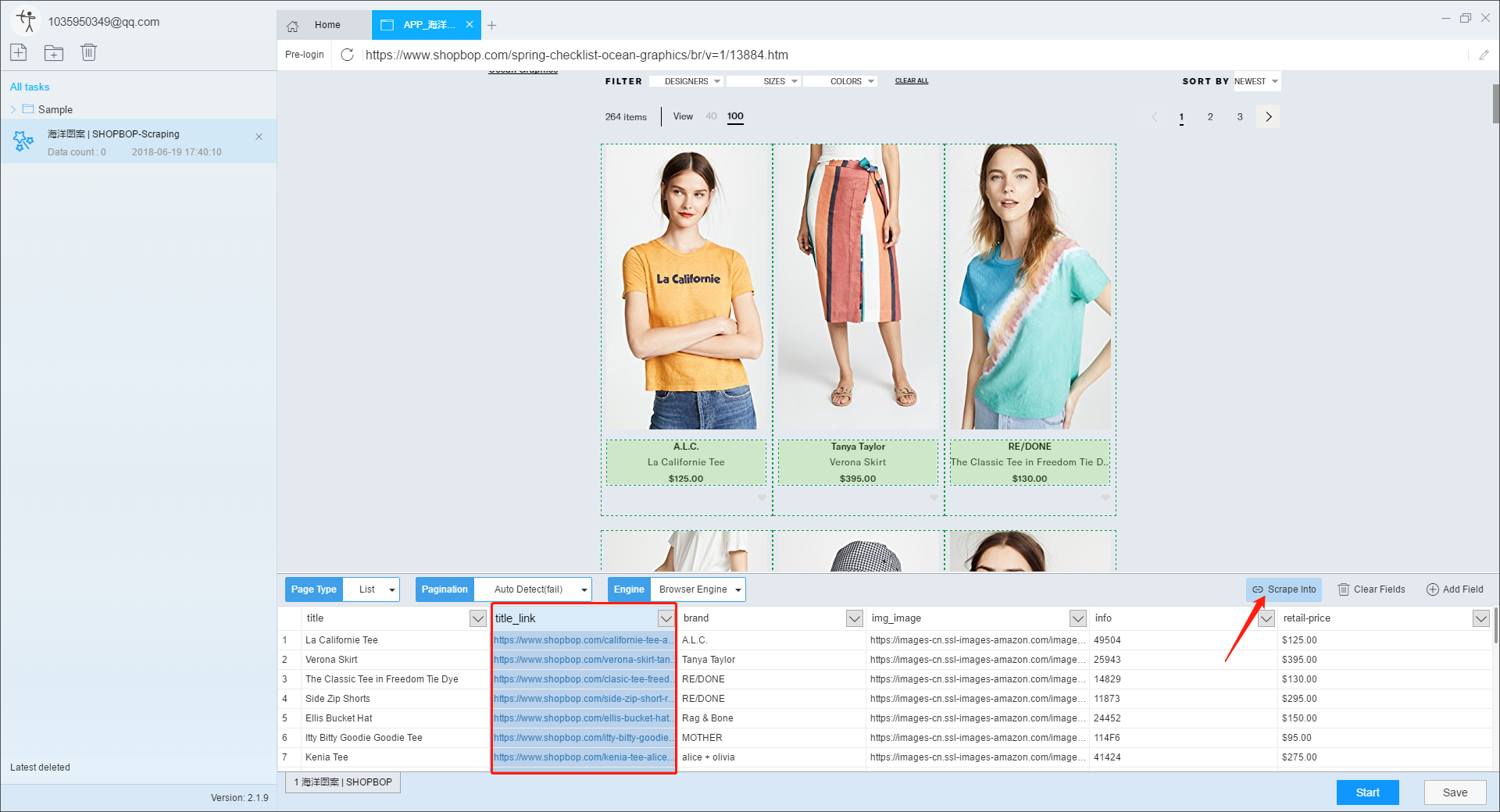Open SIZES filter dropdown
The height and width of the screenshot is (812, 1500).
point(763,81)
